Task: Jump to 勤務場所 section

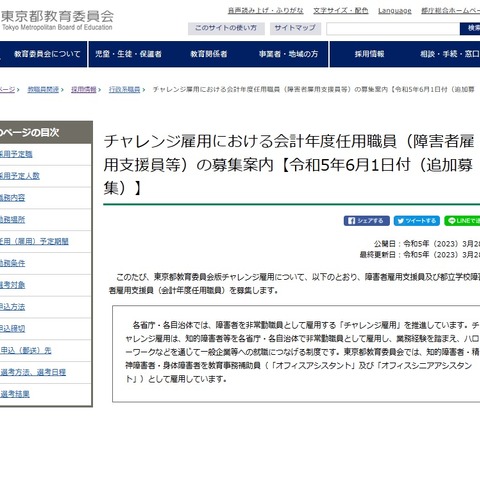Action: click(12, 220)
